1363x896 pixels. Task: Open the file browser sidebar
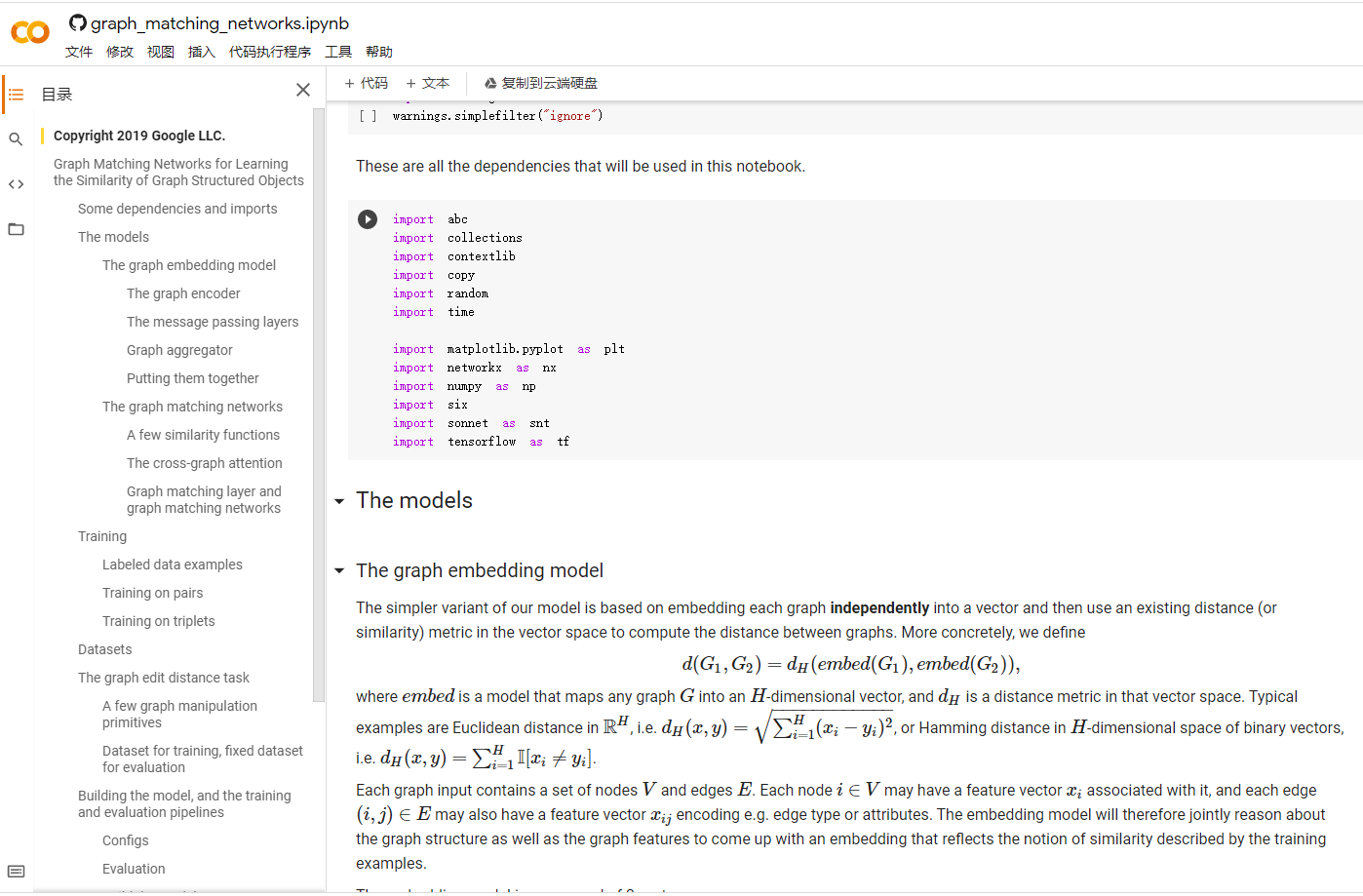click(16, 228)
